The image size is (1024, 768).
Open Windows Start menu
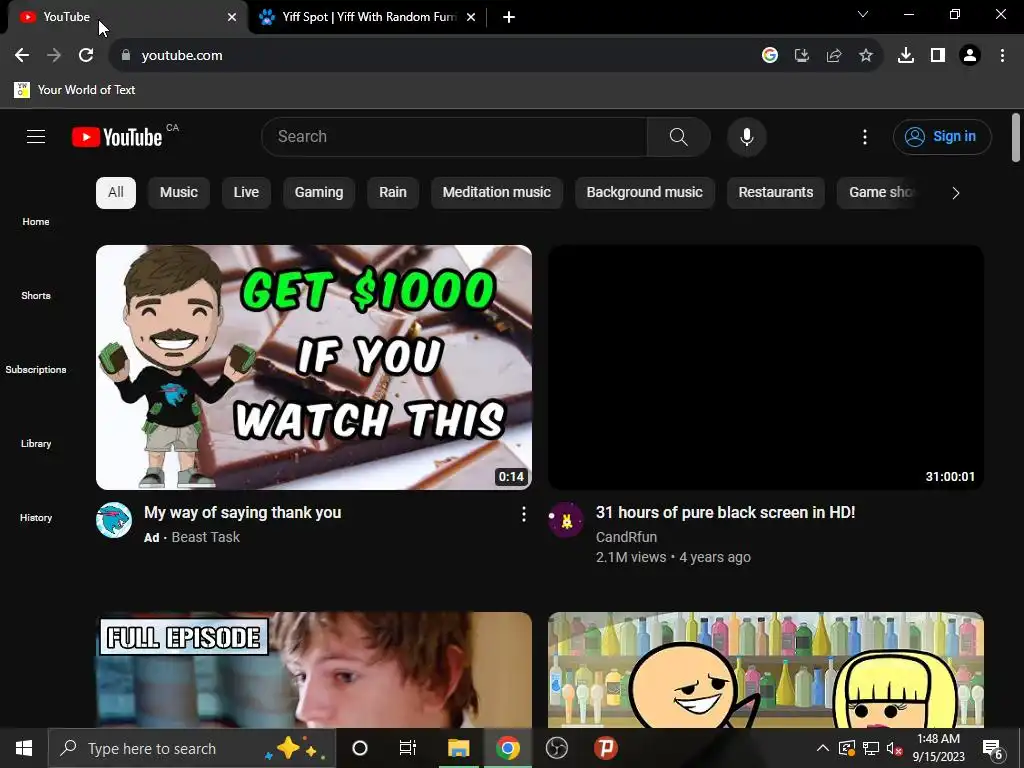tap(24, 748)
